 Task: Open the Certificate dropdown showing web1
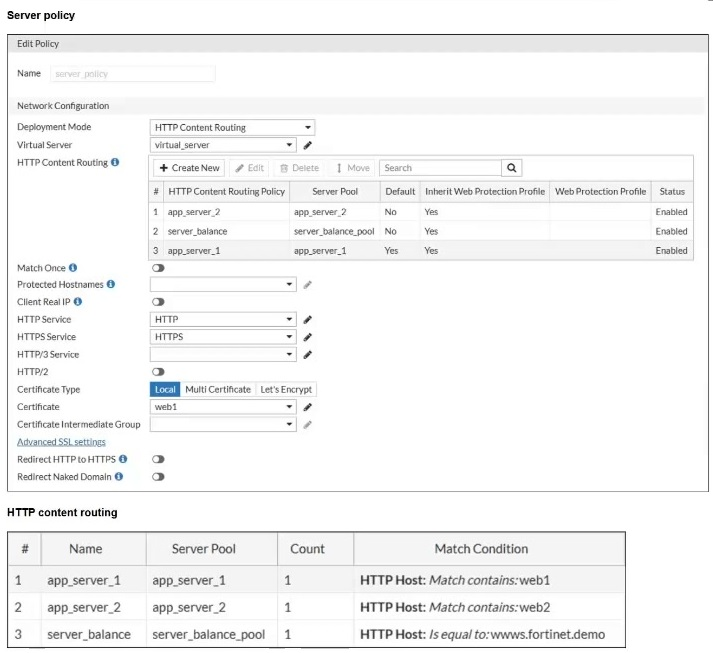pos(223,407)
